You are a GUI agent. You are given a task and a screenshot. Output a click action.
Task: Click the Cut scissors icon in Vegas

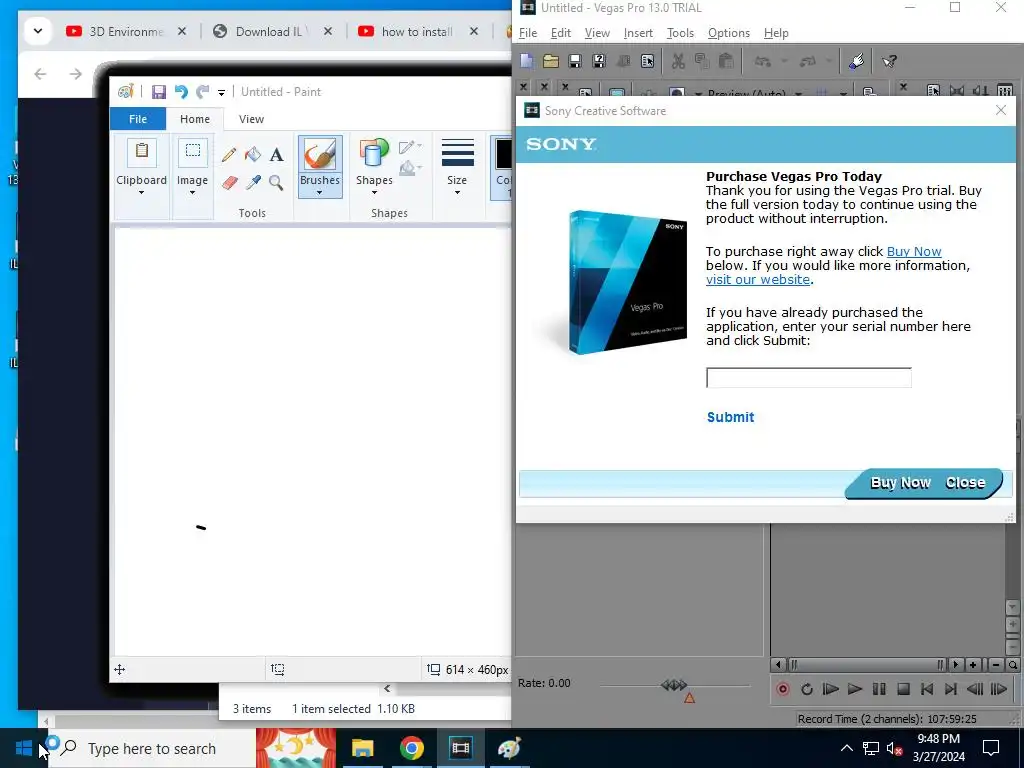click(679, 61)
